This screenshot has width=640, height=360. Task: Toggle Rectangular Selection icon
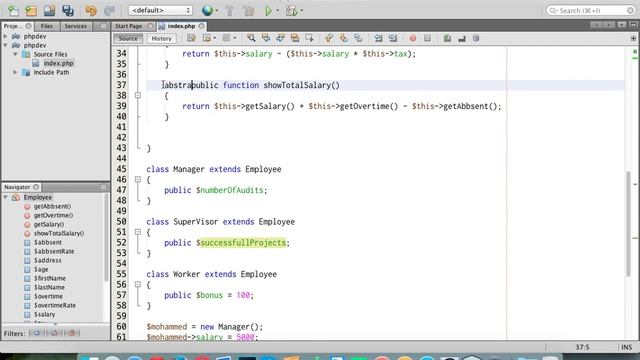[x=309, y=38]
